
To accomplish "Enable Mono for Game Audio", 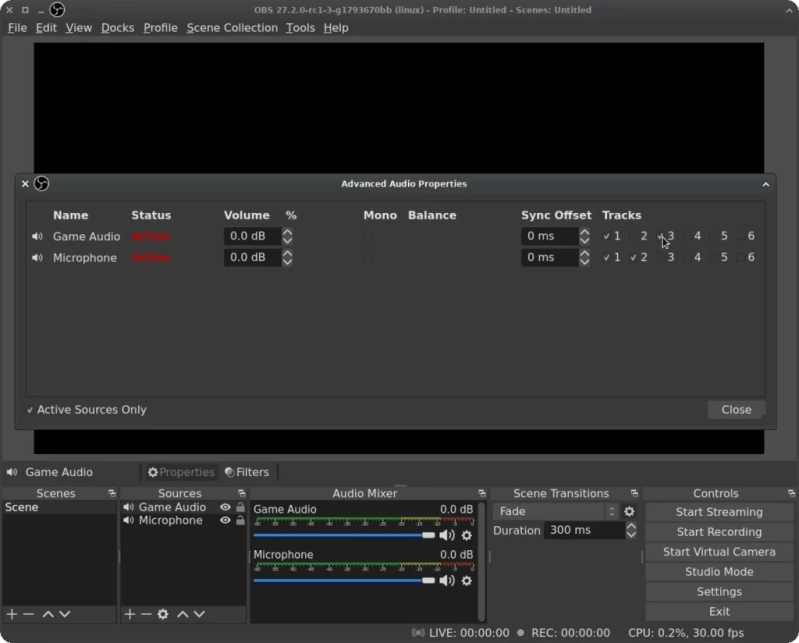I will 368,236.
